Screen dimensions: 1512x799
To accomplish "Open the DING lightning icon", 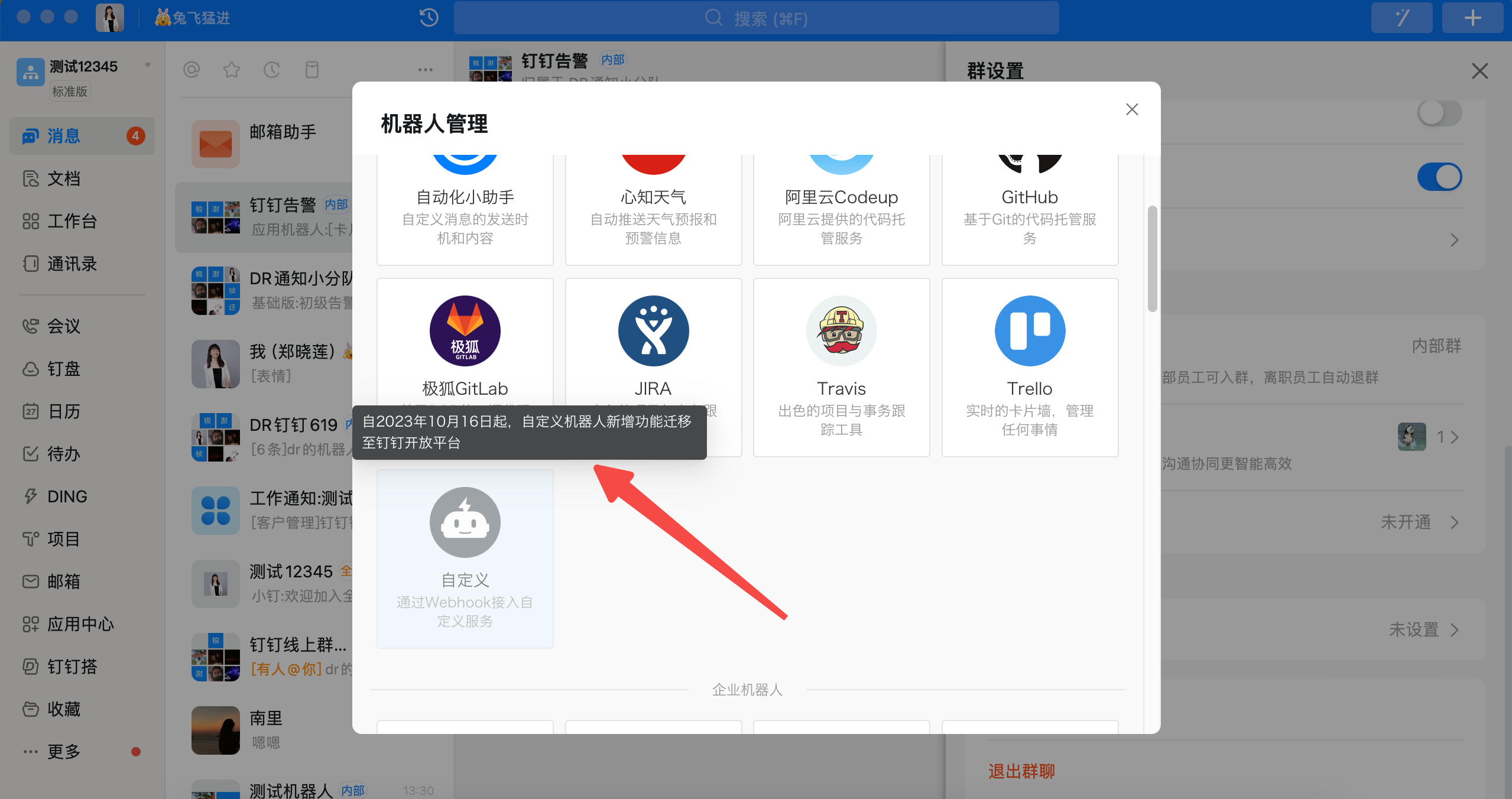I will (31, 496).
